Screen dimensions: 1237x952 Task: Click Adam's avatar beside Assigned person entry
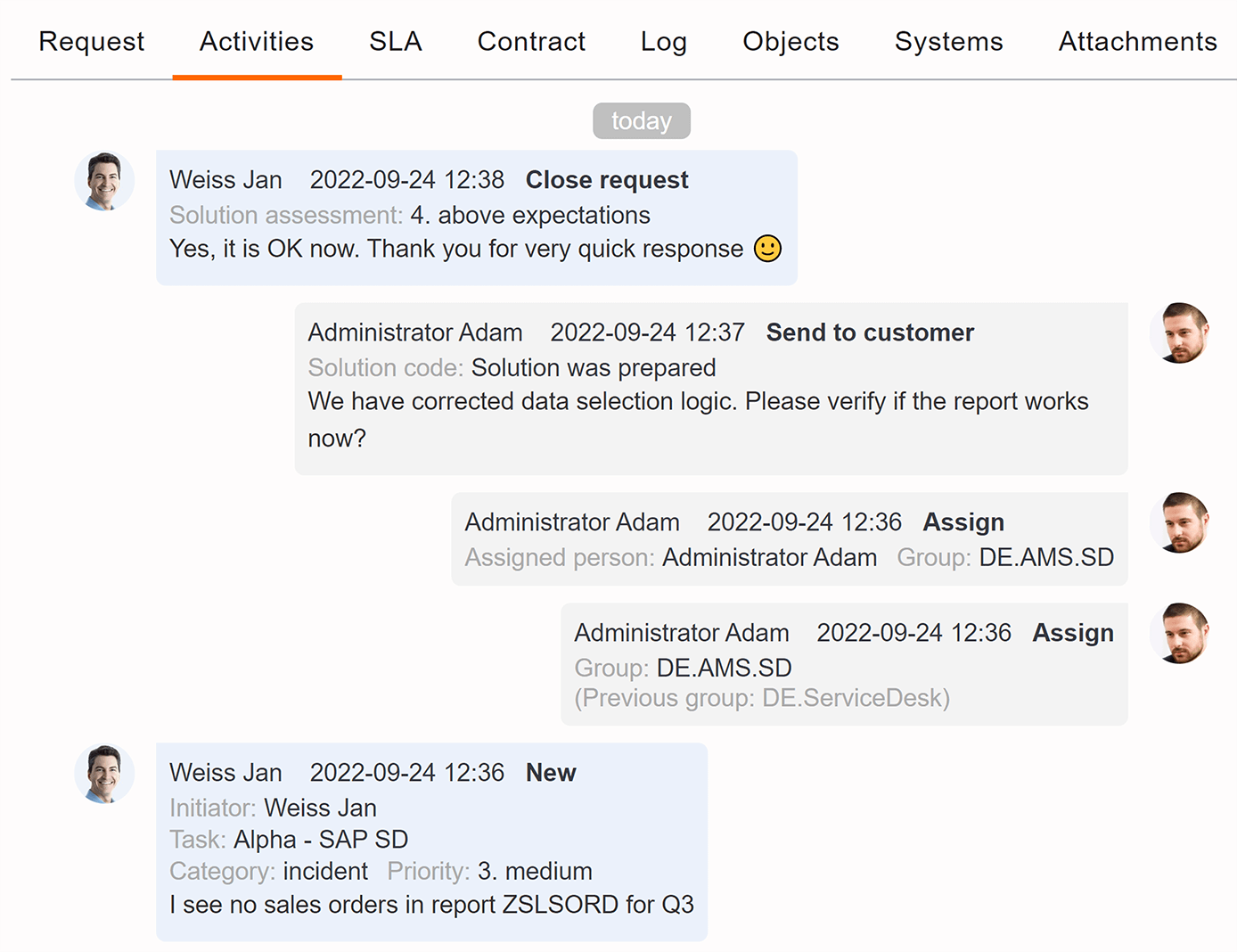pyautogui.click(x=1179, y=523)
